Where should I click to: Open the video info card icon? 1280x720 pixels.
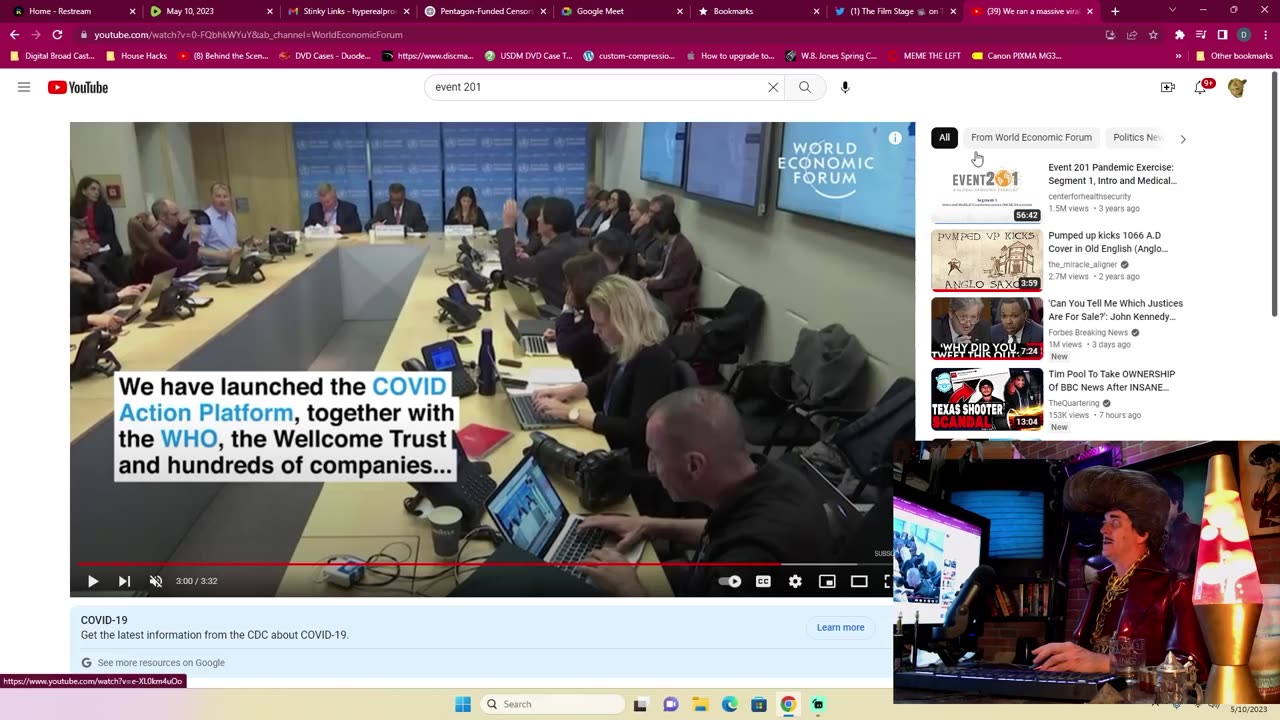[895, 138]
